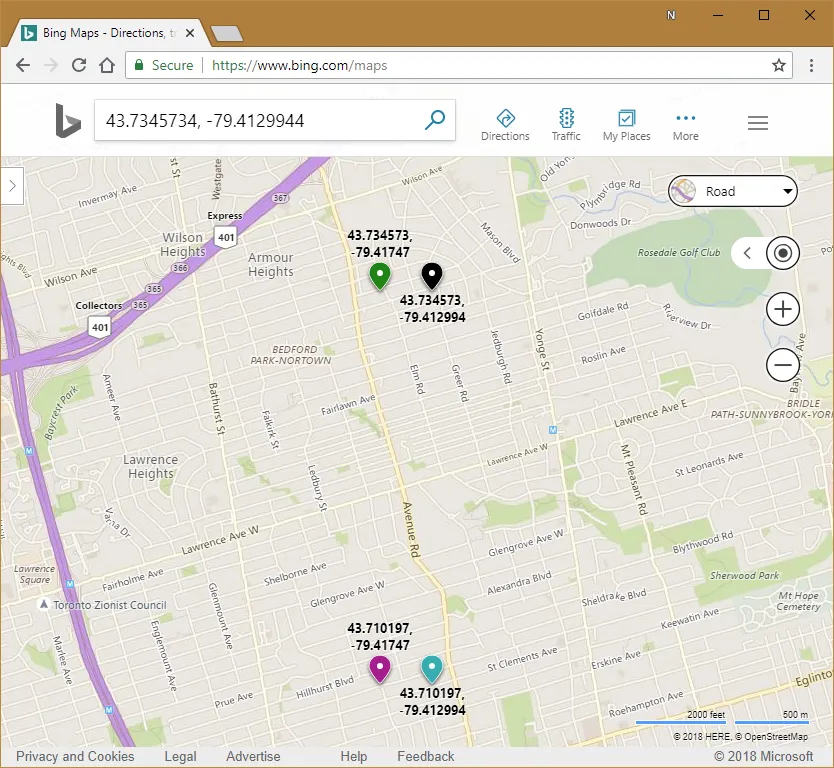Click the search magnifier icon
Viewport: 834px width, 768px height.
[x=435, y=120]
